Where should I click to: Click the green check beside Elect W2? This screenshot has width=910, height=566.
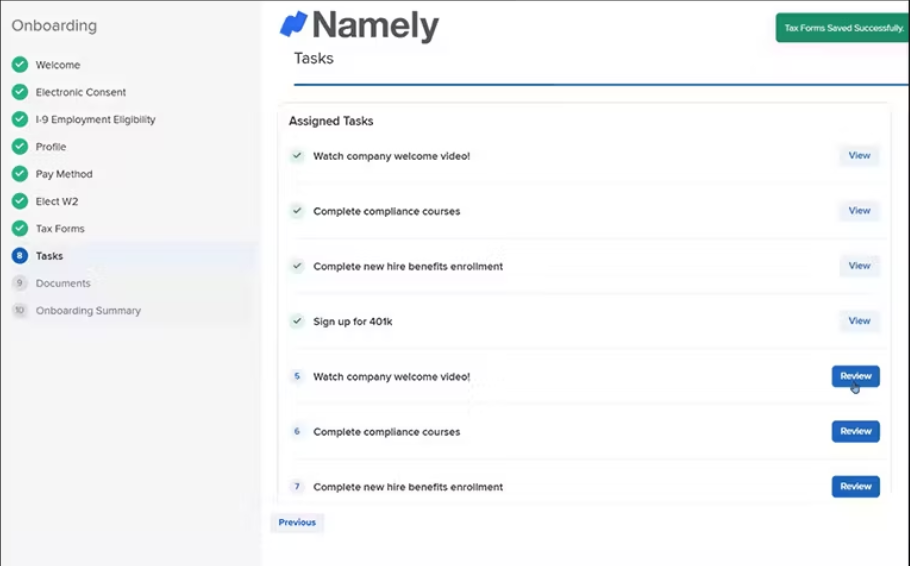click(x=20, y=201)
